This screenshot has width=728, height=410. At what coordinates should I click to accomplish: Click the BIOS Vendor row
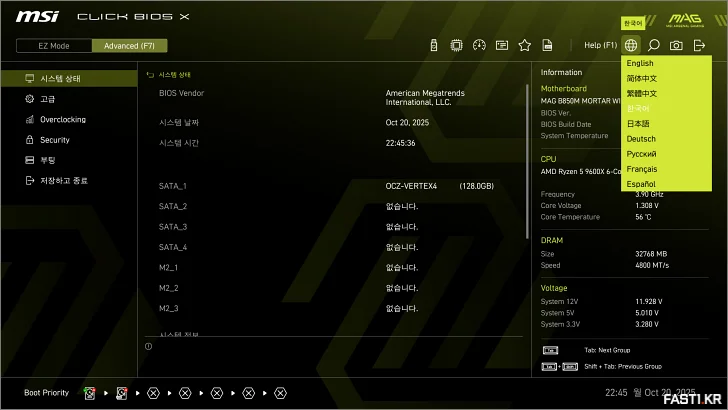click(x=334, y=98)
